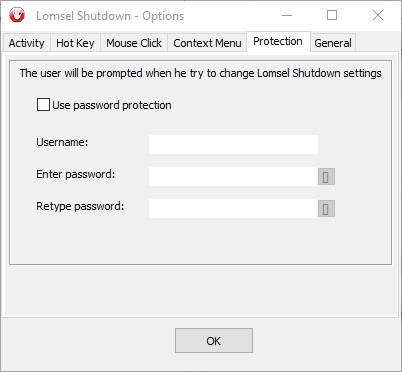Reveal password beside Enter password field
The height and width of the screenshot is (372, 402).
tap(326, 177)
